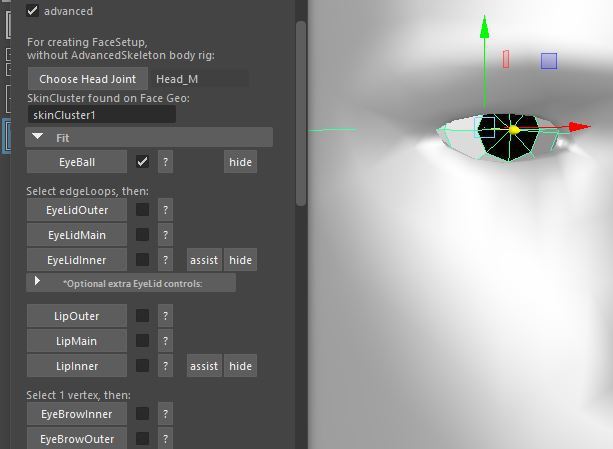This screenshot has width=613, height=449.
Task: Toggle the EyeBall checkbox
Action: [142, 161]
